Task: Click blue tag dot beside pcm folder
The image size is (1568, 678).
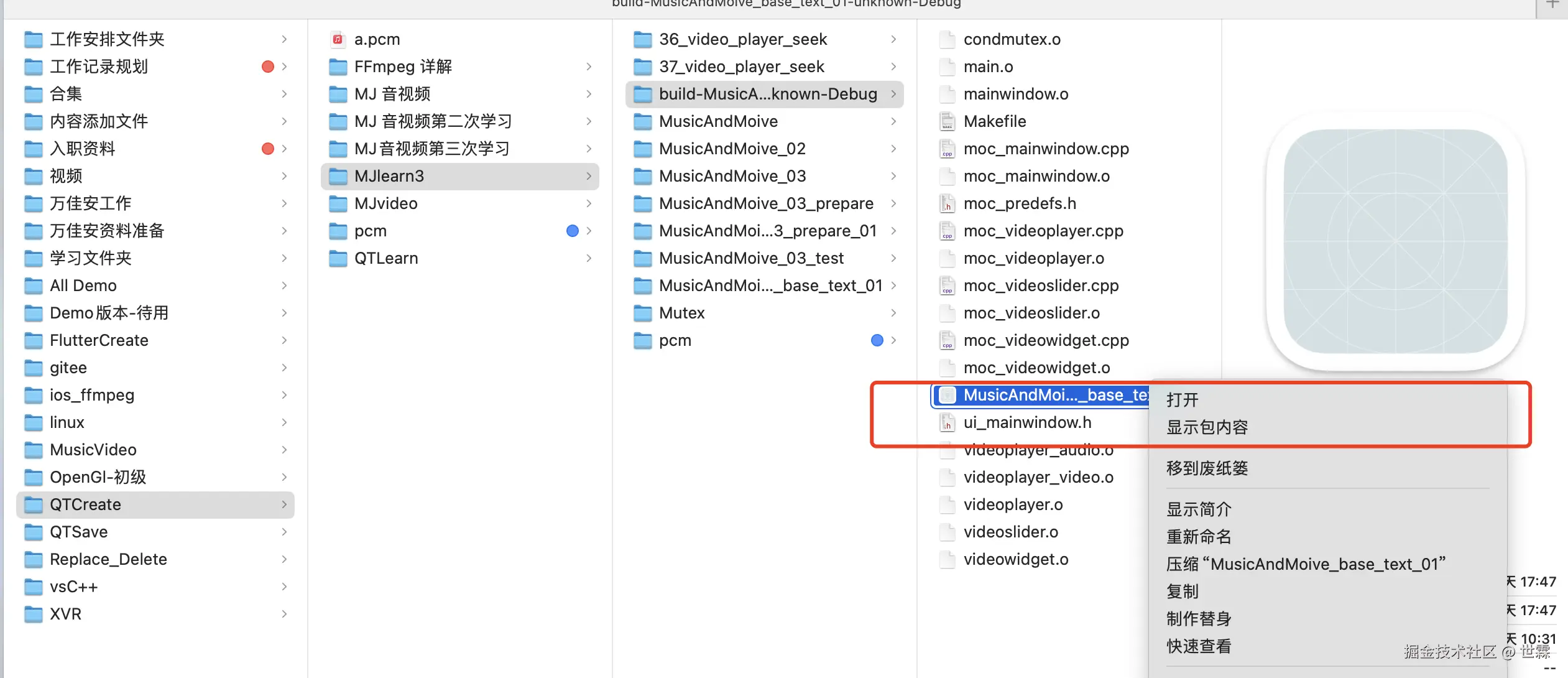Action: (x=573, y=231)
